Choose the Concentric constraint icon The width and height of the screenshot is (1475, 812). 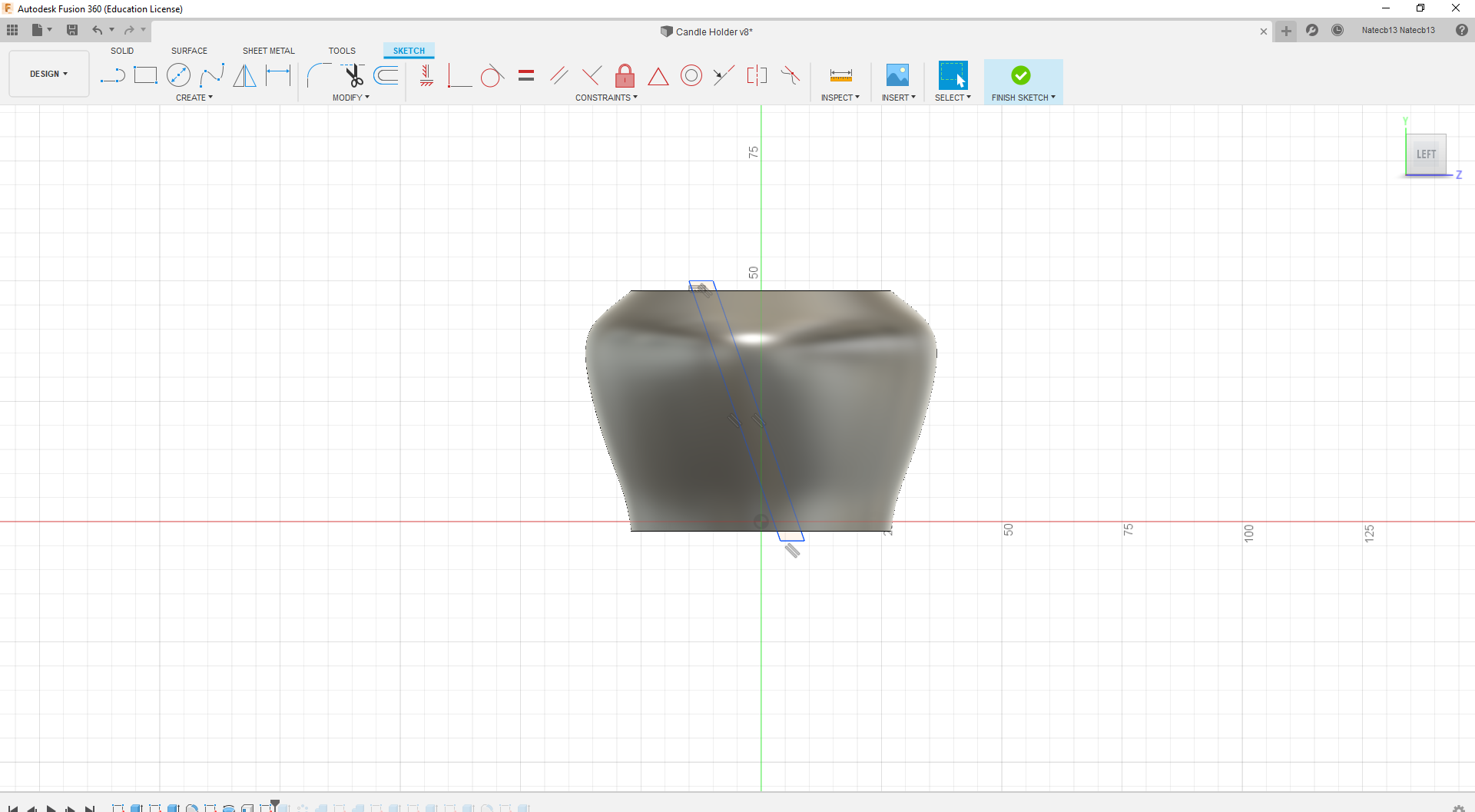tap(691, 75)
